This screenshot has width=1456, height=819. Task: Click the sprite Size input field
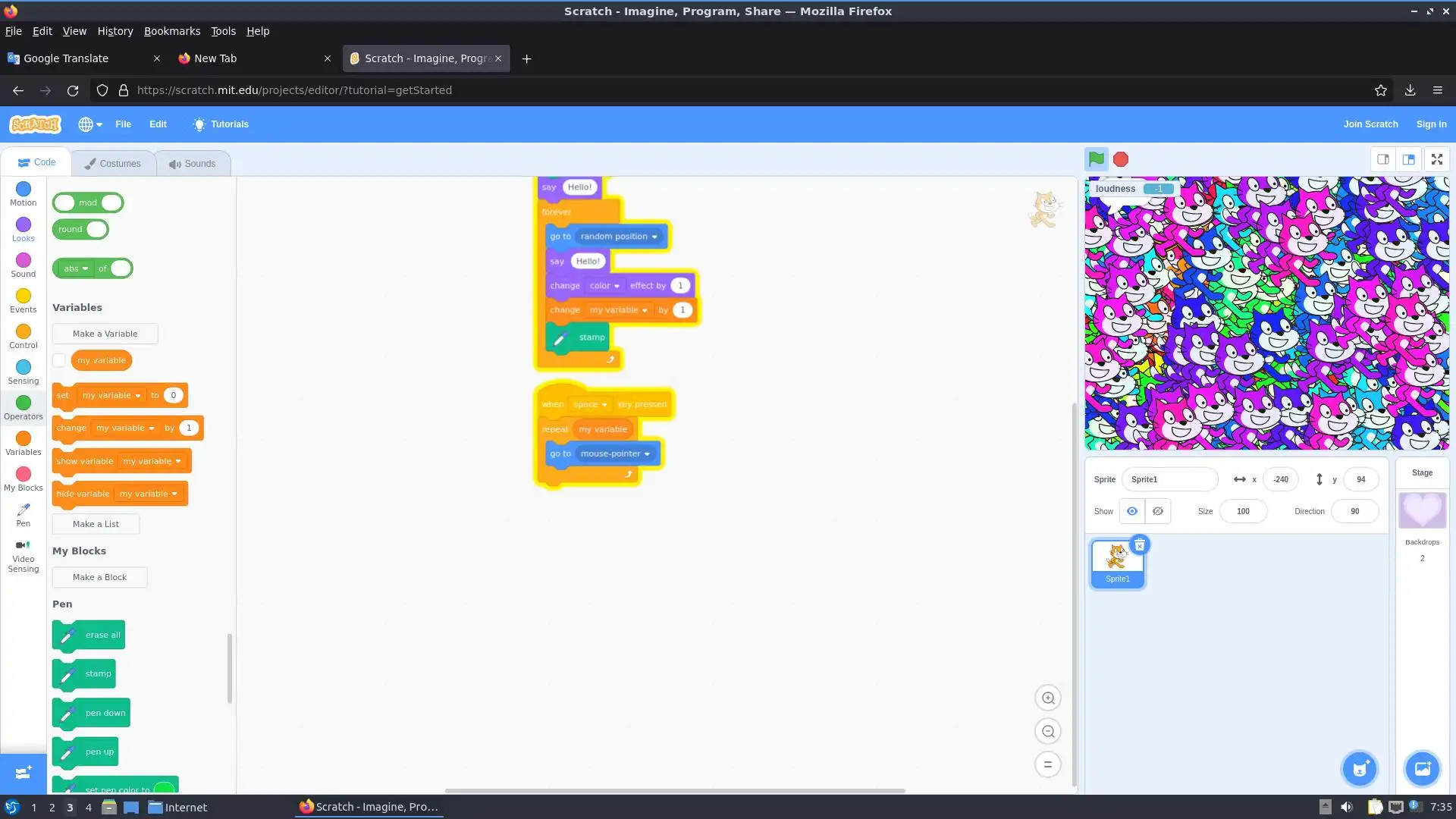(x=1243, y=511)
